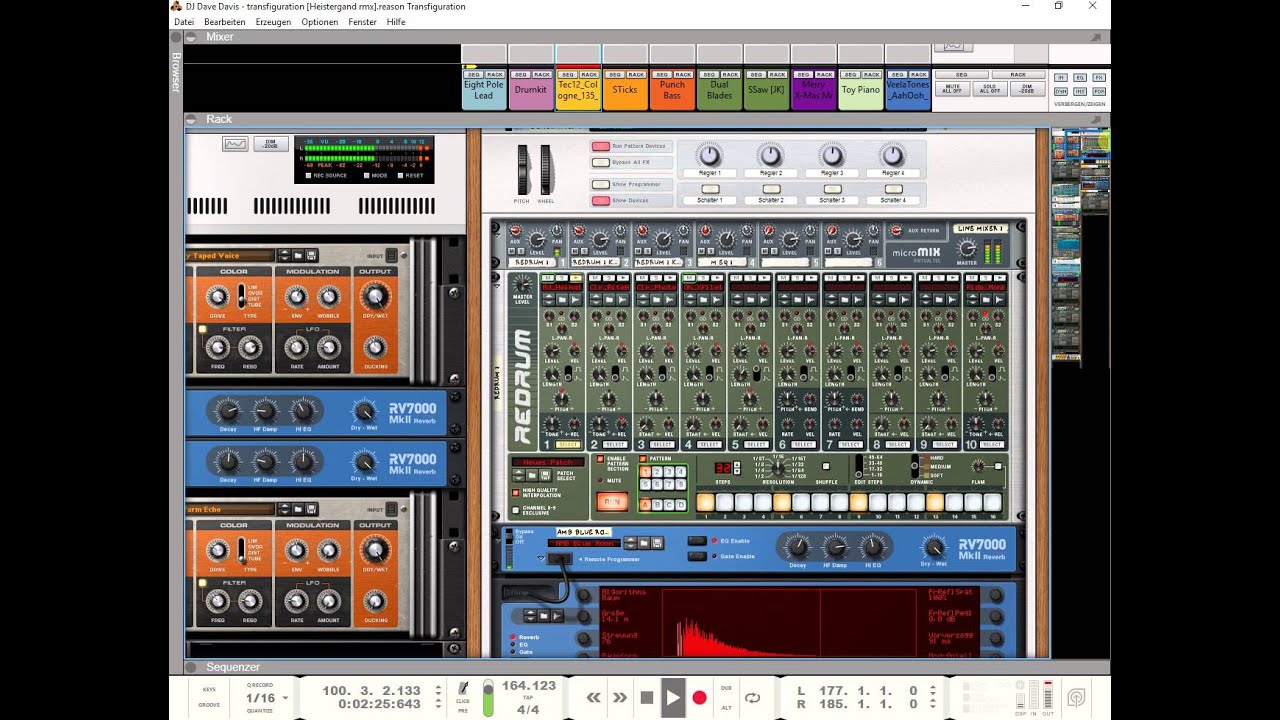The height and width of the screenshot is (720, 1280).
Task: Select the Eight Pole Lead mixer channel
Action: click(x=483, y=90)
